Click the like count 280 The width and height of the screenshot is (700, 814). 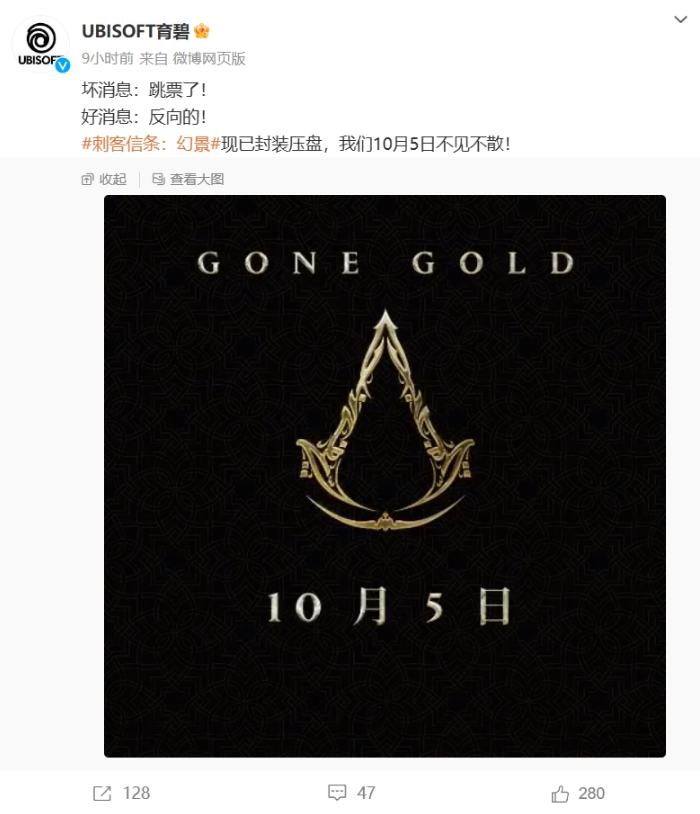click(x=591, y=793)
